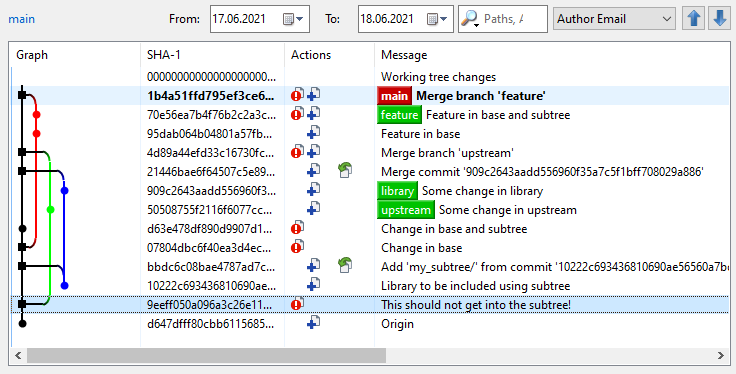736x374 pixels.
Task: Click added icon on 50508755f2116f6077cc row
Action: tap(314, 209)
